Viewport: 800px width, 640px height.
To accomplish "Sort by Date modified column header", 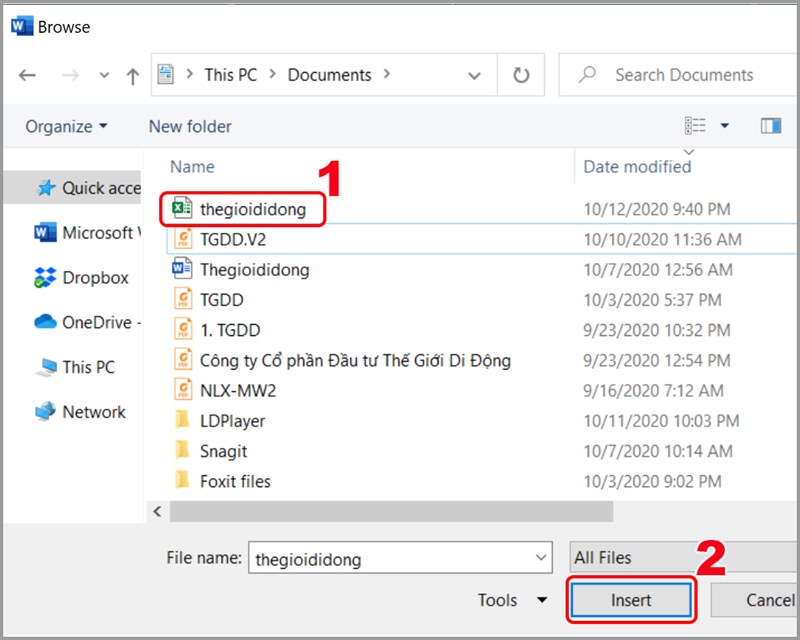I will [637, 167].
